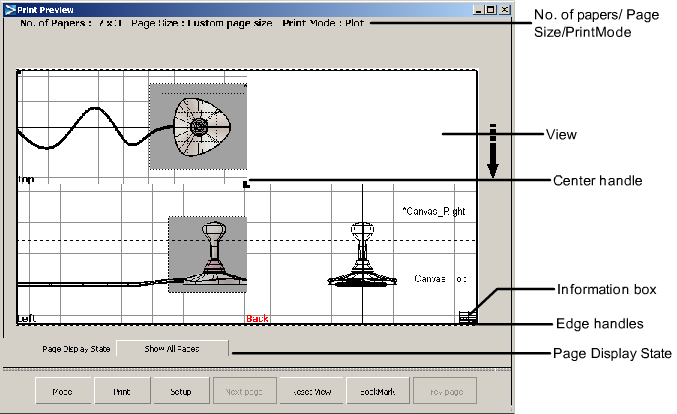Click the Prev page button
Image resolution: width=677 pixels, height=414 pixels.
pos(445,391)
